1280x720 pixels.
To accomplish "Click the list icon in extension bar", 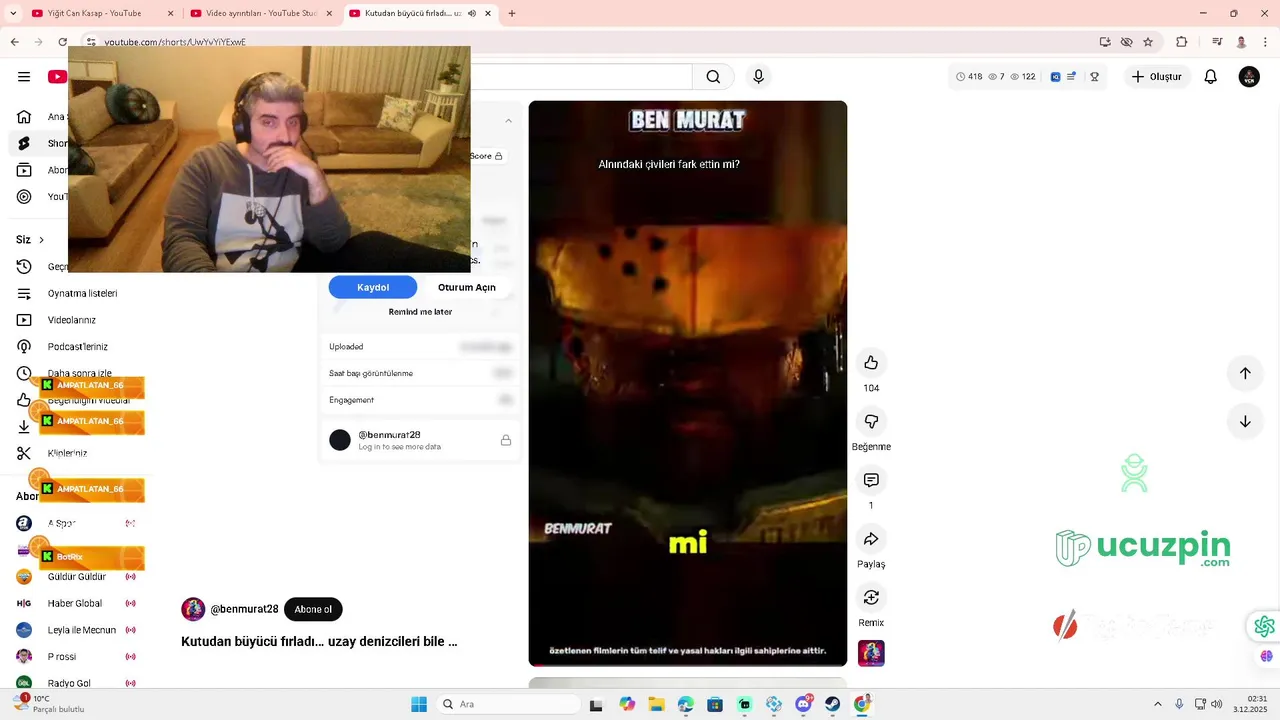I will pyautogui.click(x=1072, y=77).
